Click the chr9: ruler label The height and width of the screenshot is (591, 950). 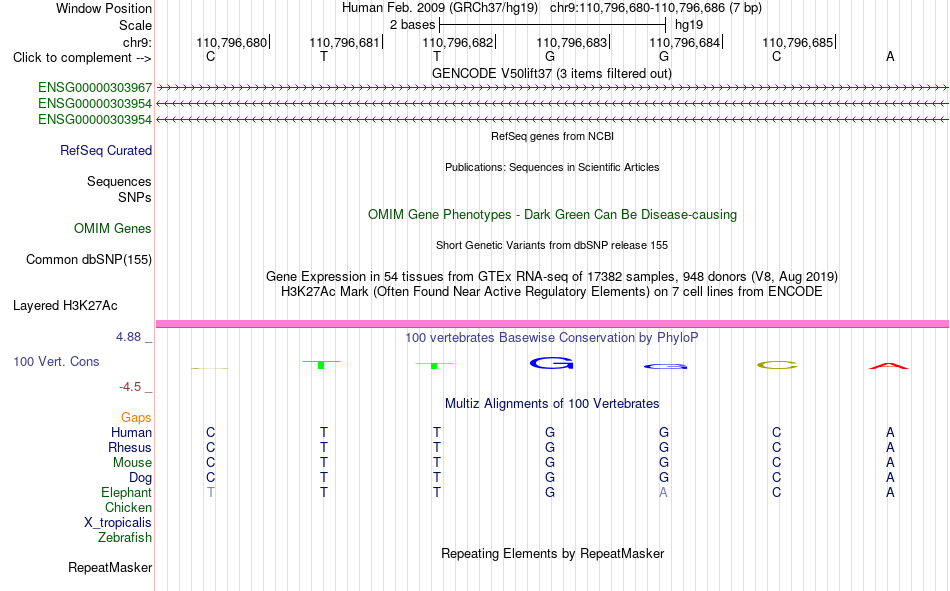(x=137, y=42)
